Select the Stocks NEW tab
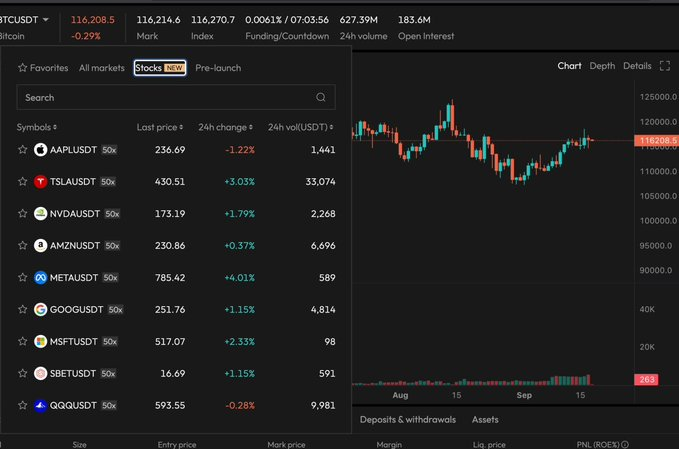Screen dimensions: 679x449 (160, 68)
